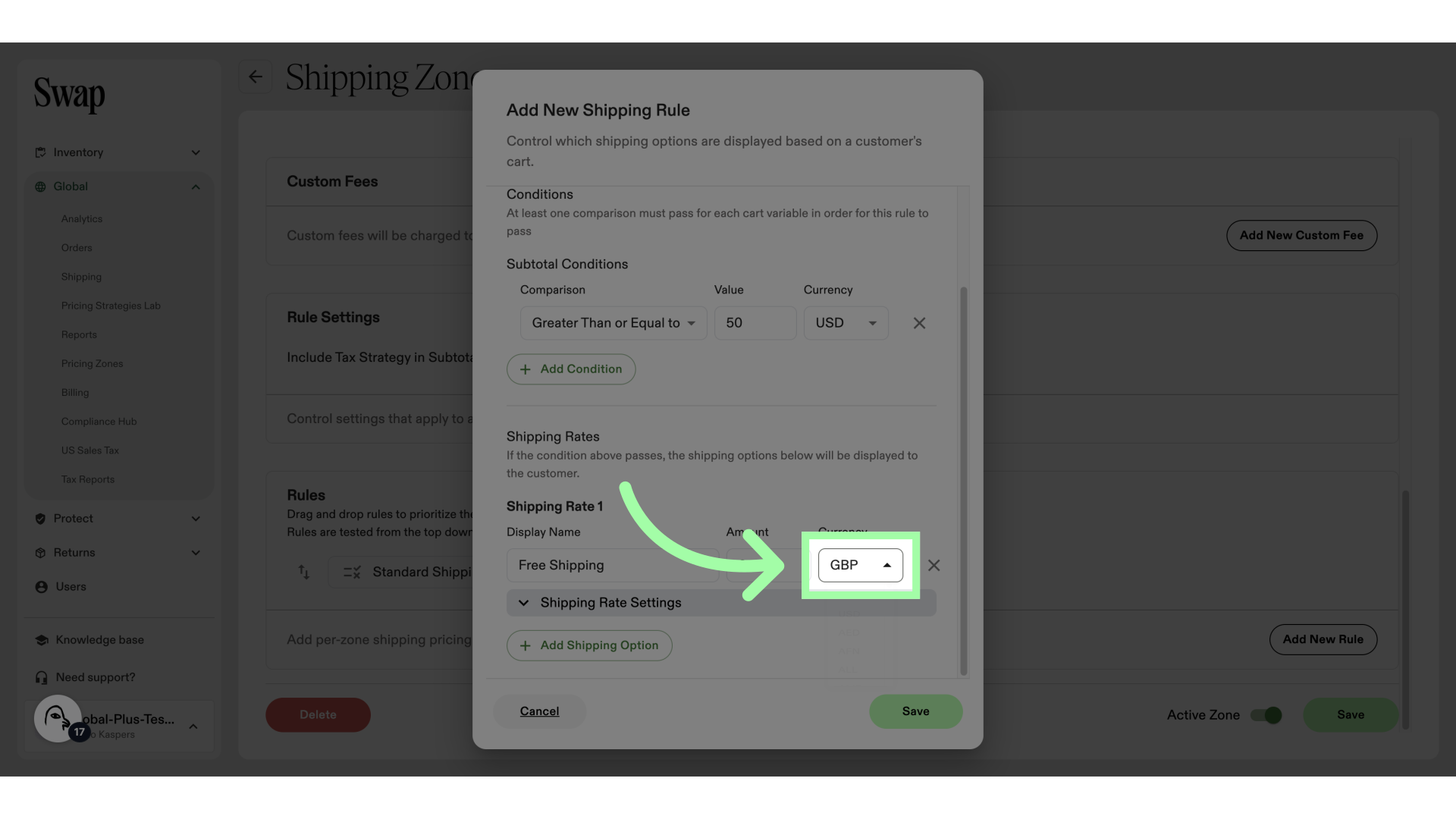
Task: Open the Knowledge base link
Action: (99, 640)
